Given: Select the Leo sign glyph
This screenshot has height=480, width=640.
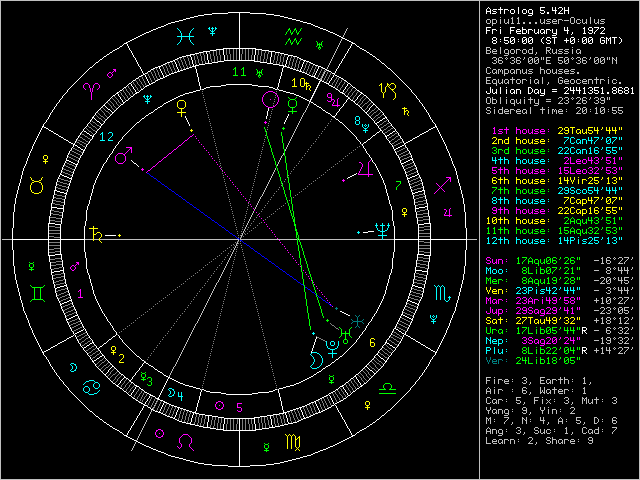Looking at the screenshot, I should click(x=185, y=442).
